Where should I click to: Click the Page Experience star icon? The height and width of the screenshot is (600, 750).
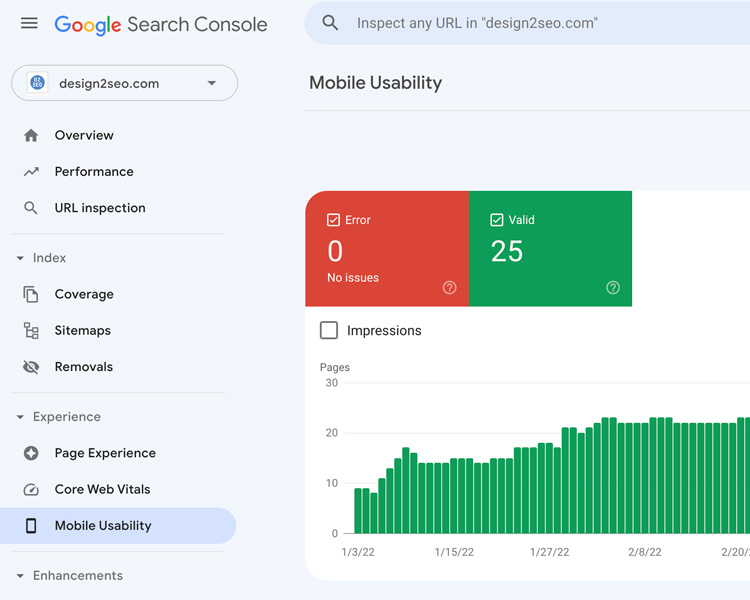click(31, 453)
